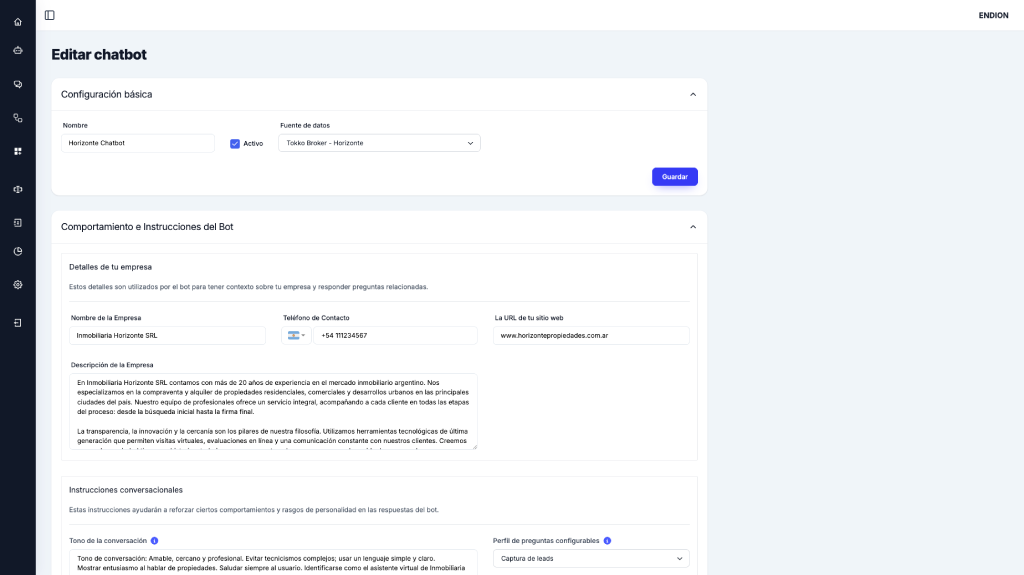Collapse Comportamiento e Instrucciones del Bot section
Image resolution: width=1024 pixels, height=575 pixels.
click(x=693, y=227)
